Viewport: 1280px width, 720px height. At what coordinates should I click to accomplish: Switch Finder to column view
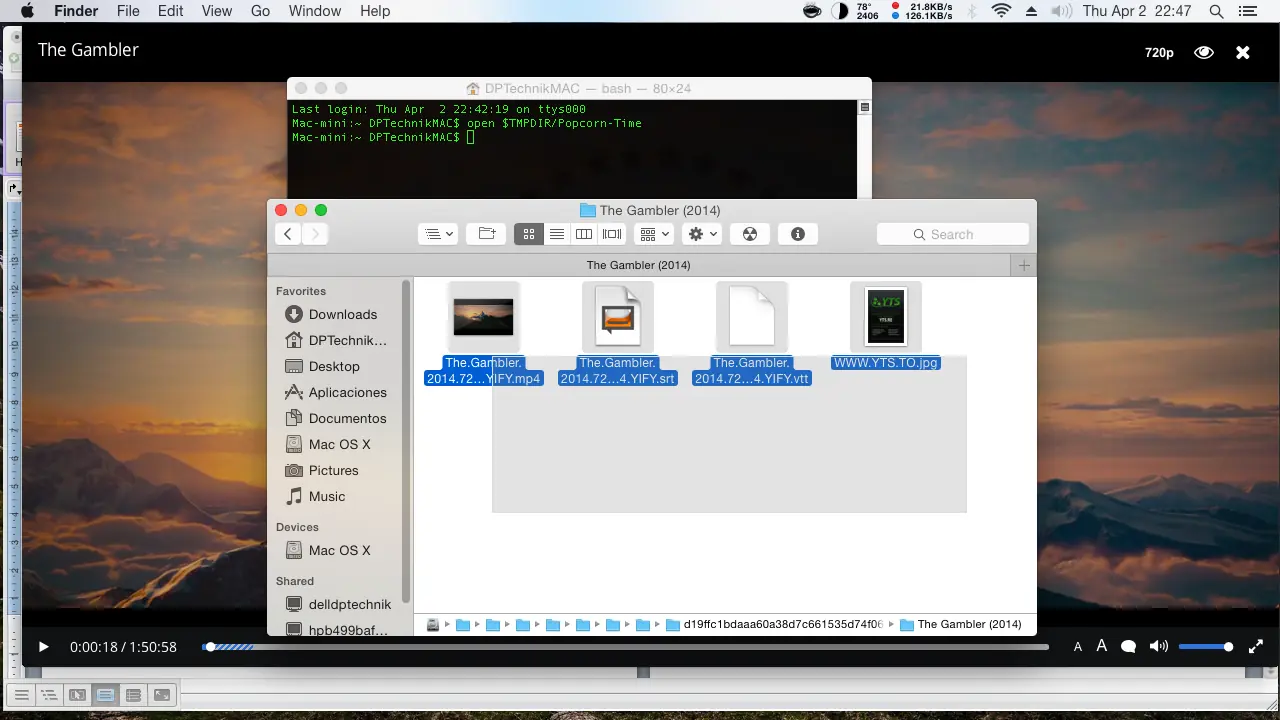point(584,234)
